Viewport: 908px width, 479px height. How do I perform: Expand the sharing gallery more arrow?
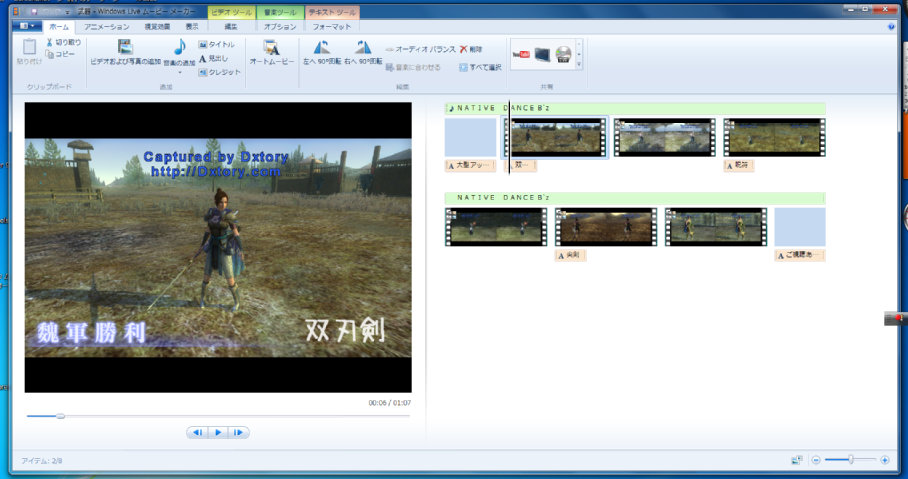pos(579,65)
